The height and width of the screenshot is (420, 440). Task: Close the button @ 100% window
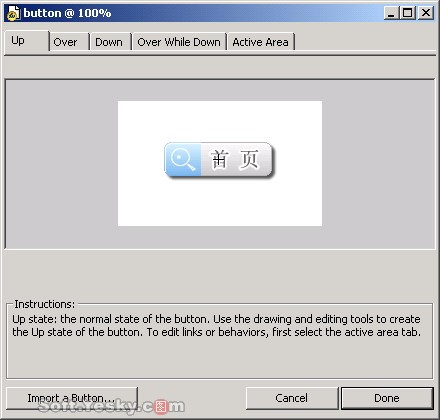coord(426,13)
